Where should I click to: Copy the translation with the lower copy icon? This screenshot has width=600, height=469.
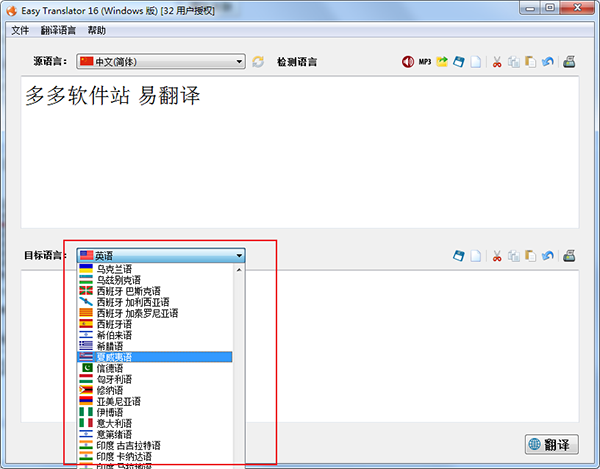click(x=514, y=256)
